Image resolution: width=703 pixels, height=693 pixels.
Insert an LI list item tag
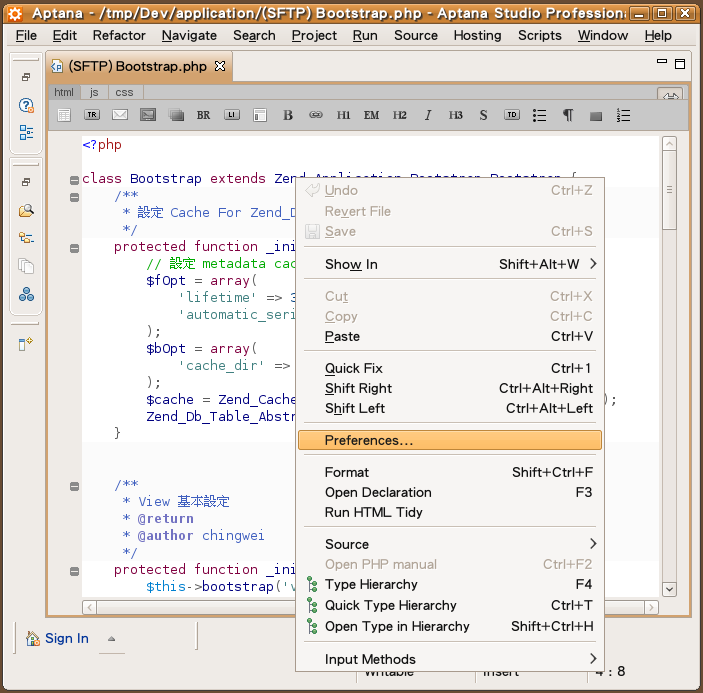[x=232, y=115]
